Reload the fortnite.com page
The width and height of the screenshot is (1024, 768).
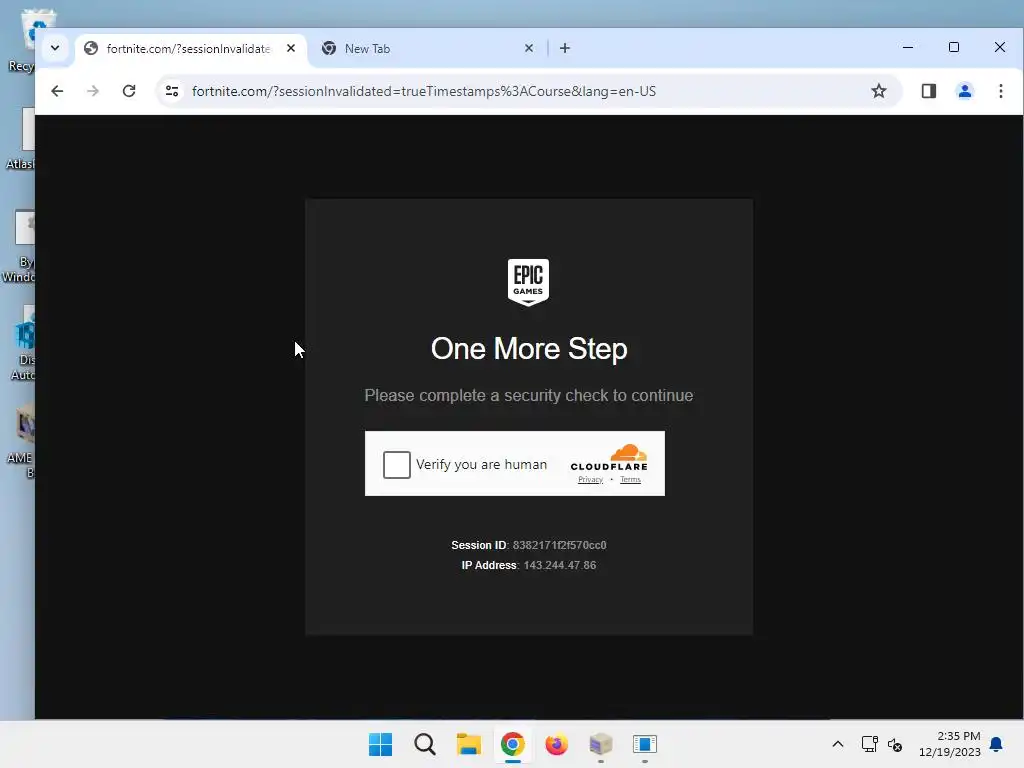coord(129,91)
